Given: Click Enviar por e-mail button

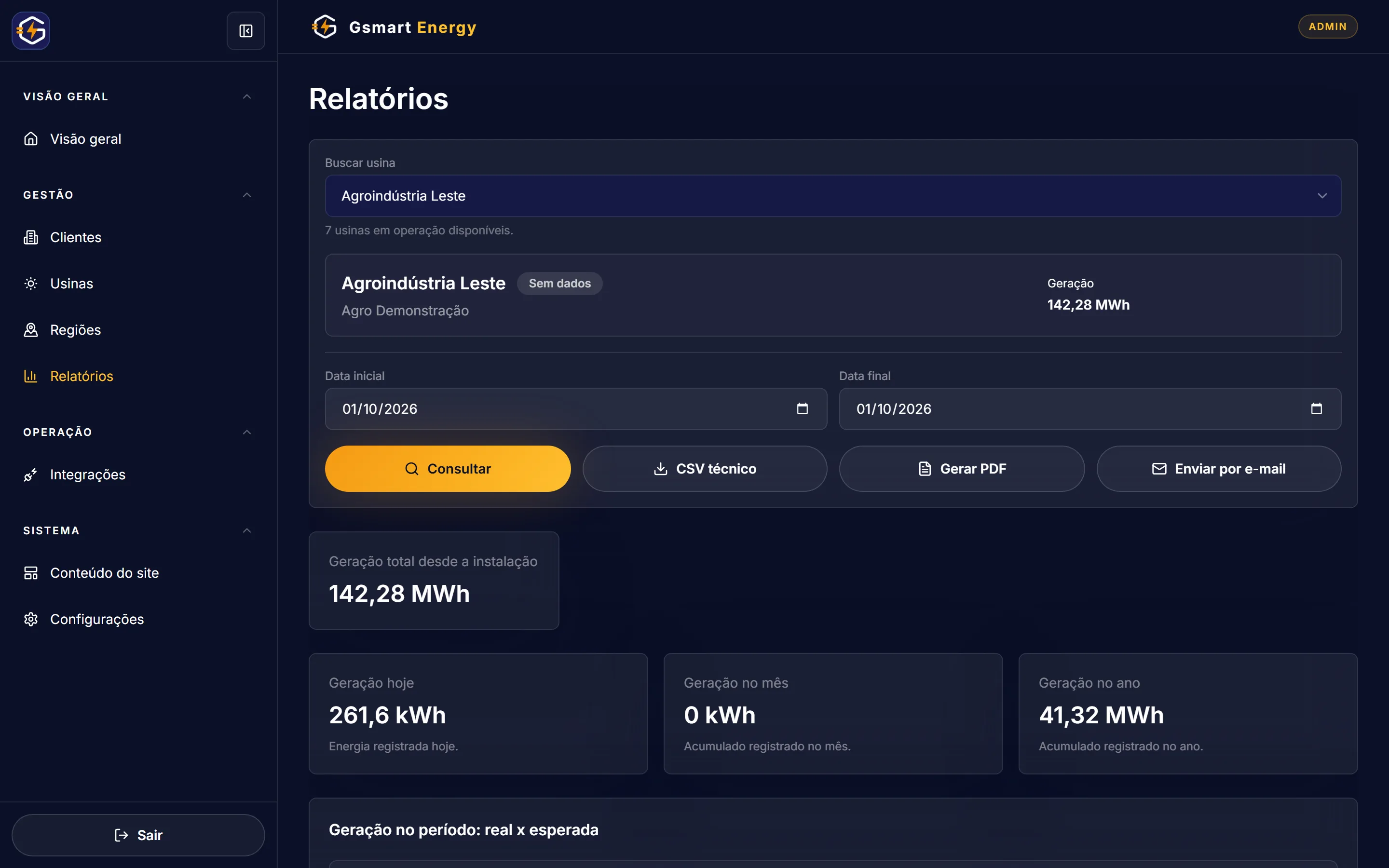Looking at the screenshot, I should click(x=1219, y=469).
